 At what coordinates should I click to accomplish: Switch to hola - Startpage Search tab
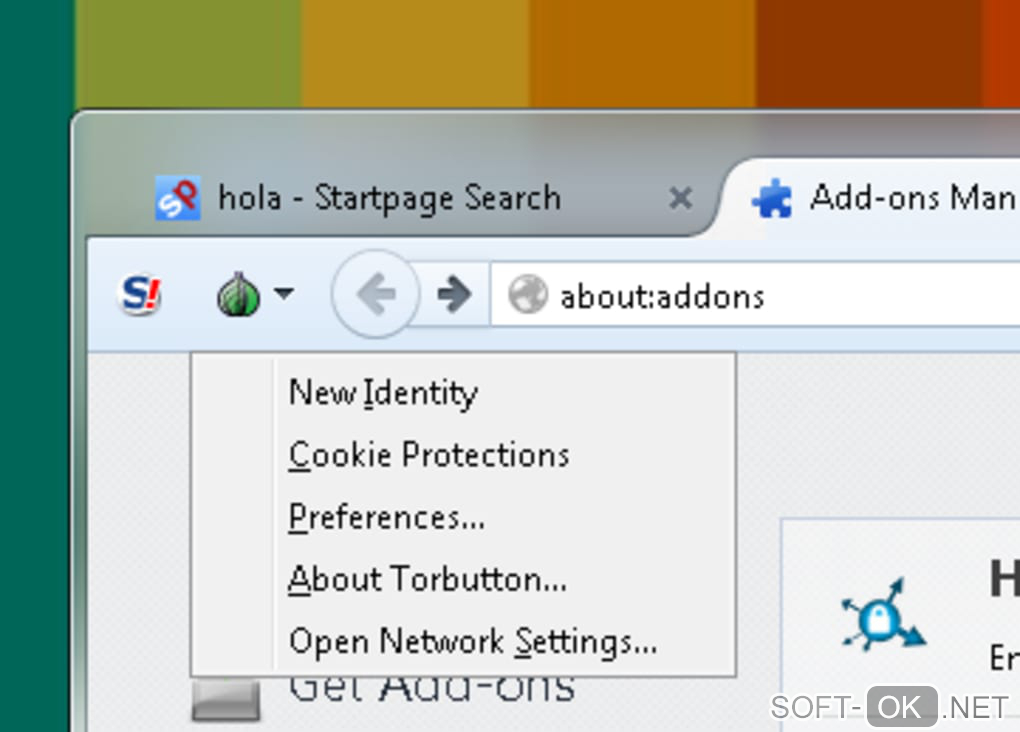coord(389,198)
